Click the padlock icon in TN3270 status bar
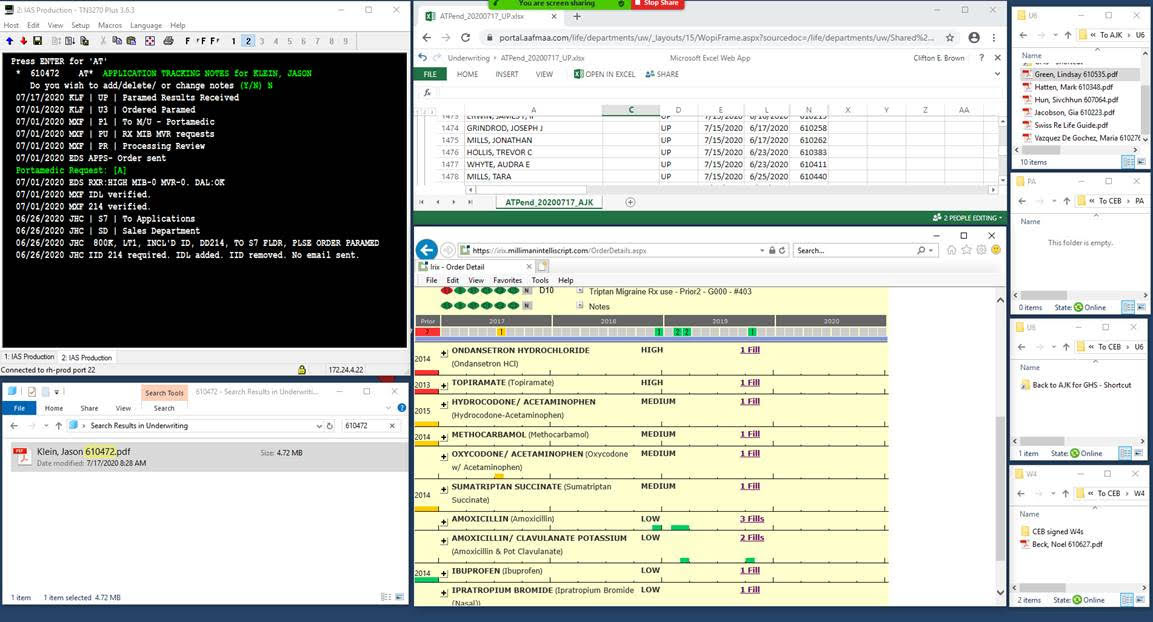Image resolution: width=1153 pixels, height=622 pixels. pos(301,370)
